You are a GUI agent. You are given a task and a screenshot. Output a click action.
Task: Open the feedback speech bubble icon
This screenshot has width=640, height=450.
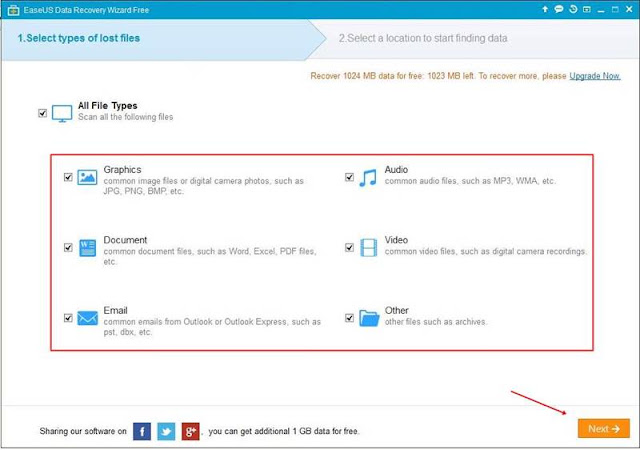tap(559, 9)
